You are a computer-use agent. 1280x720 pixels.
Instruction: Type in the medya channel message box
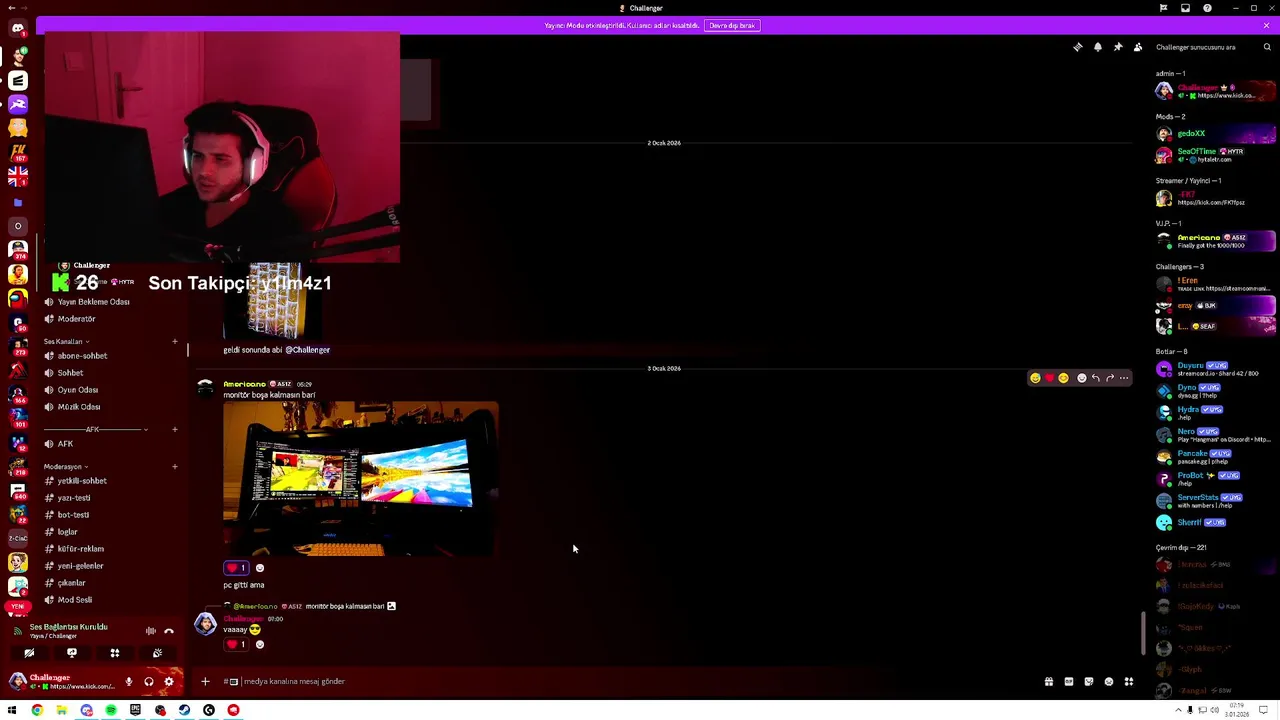point(630,682)
